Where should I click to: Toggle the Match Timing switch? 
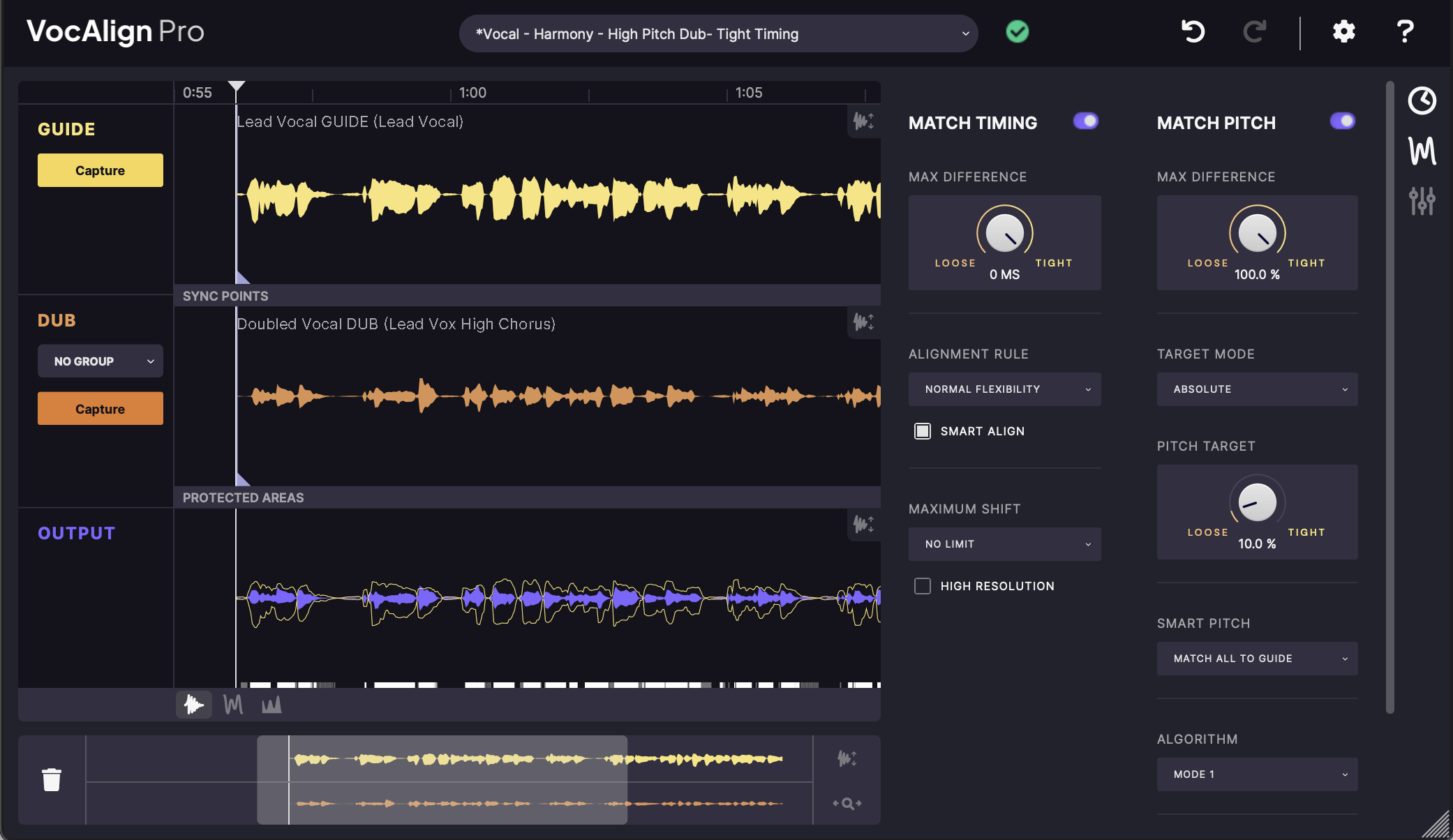pyautogui.click(x=1085, y=121)
